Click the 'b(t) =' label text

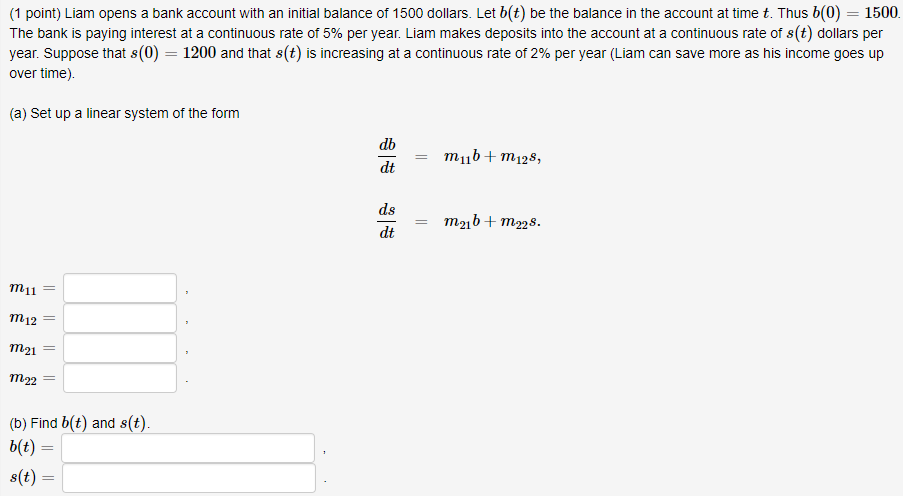pos(31,447)
